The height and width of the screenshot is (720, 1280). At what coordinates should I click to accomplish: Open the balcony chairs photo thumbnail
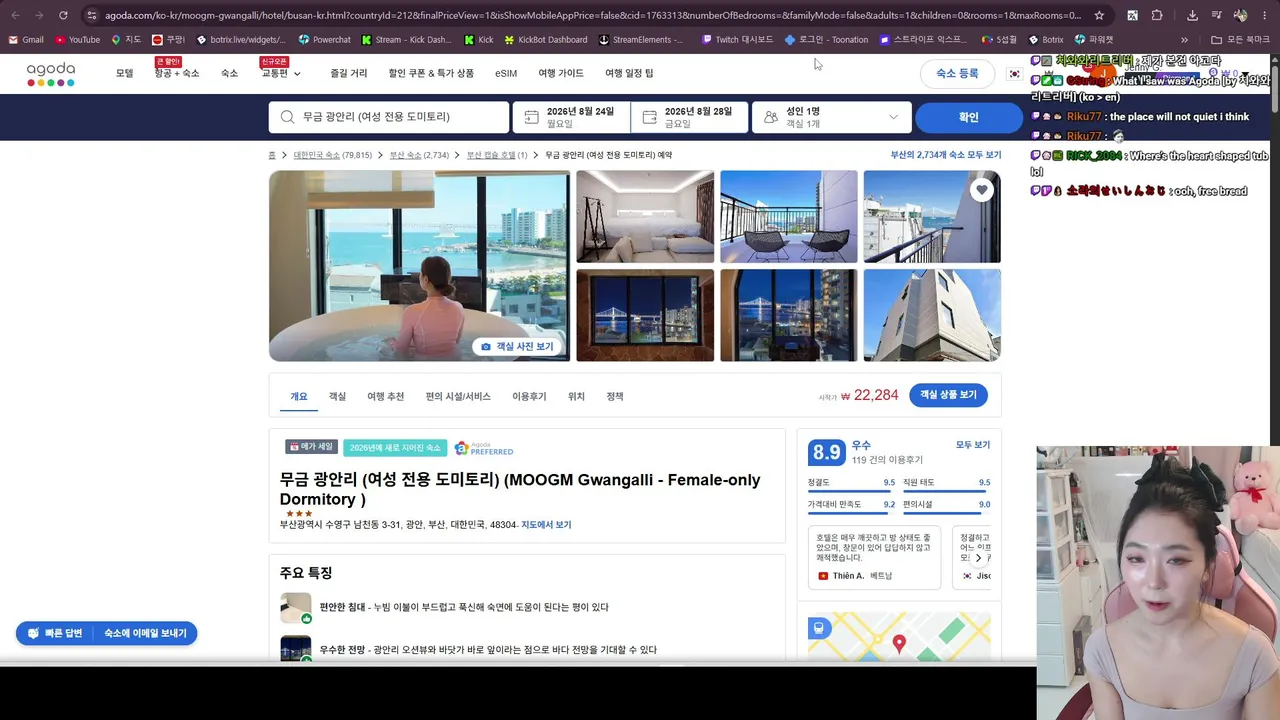789,216
